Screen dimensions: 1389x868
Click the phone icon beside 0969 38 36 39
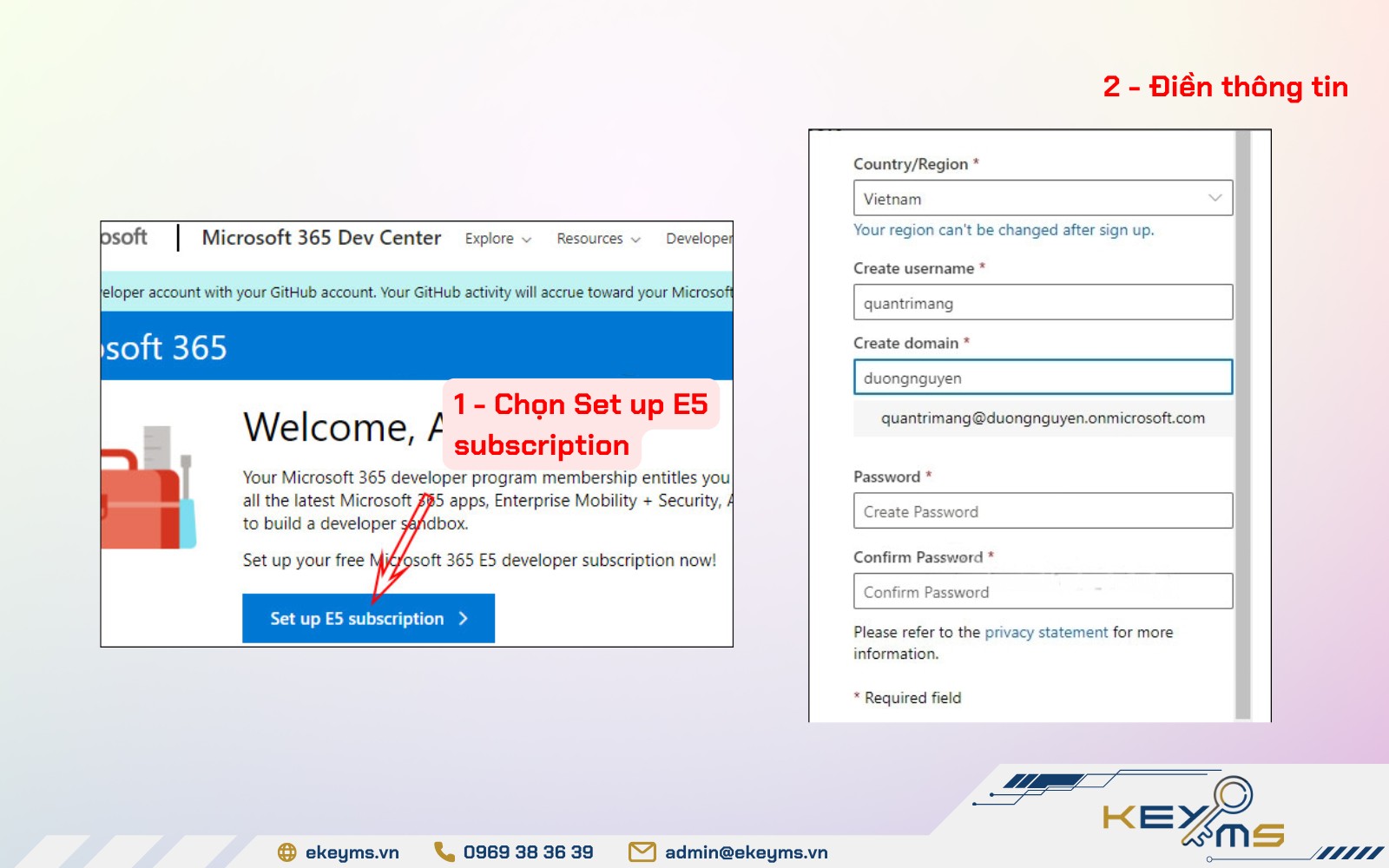pyautogui.click(x=444, y=852)
